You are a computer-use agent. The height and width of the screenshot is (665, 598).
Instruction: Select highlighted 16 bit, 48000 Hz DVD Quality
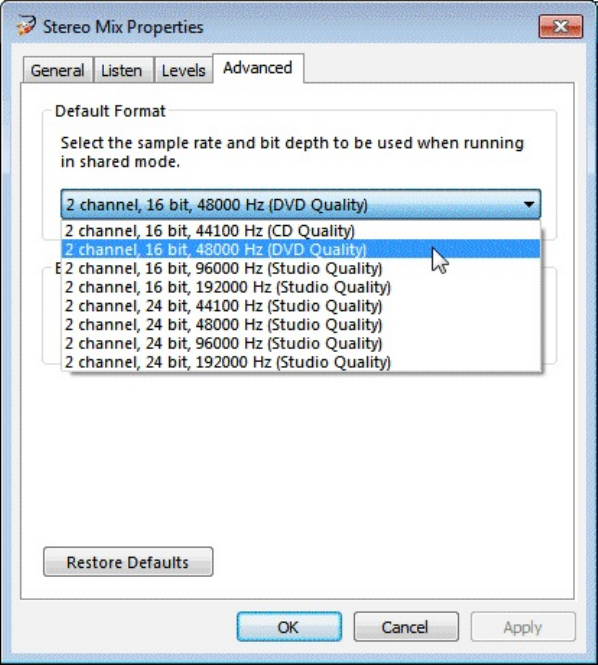pyautogui.click(x=301, y=249)
